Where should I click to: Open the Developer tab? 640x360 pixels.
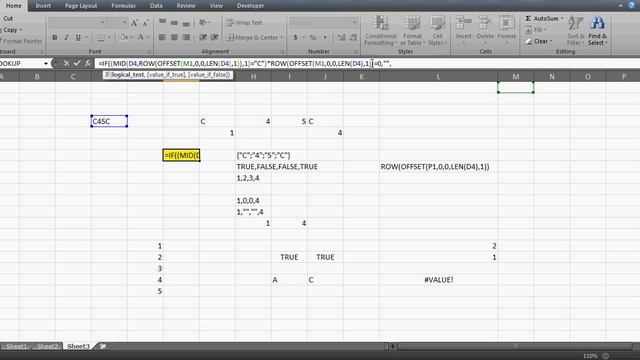click(250, 6)
